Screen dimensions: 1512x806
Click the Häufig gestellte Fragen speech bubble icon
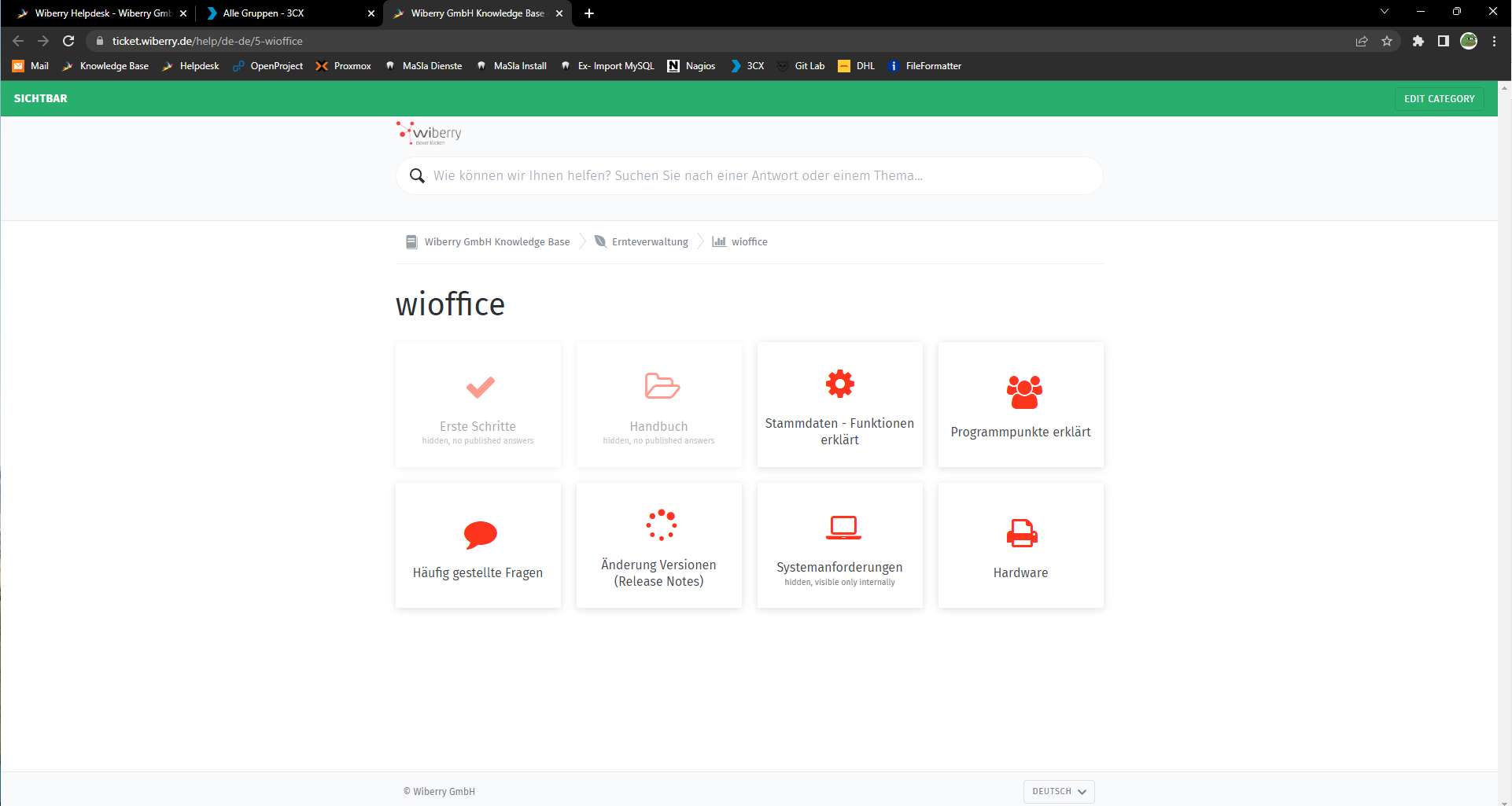click(x=480, y=535)
